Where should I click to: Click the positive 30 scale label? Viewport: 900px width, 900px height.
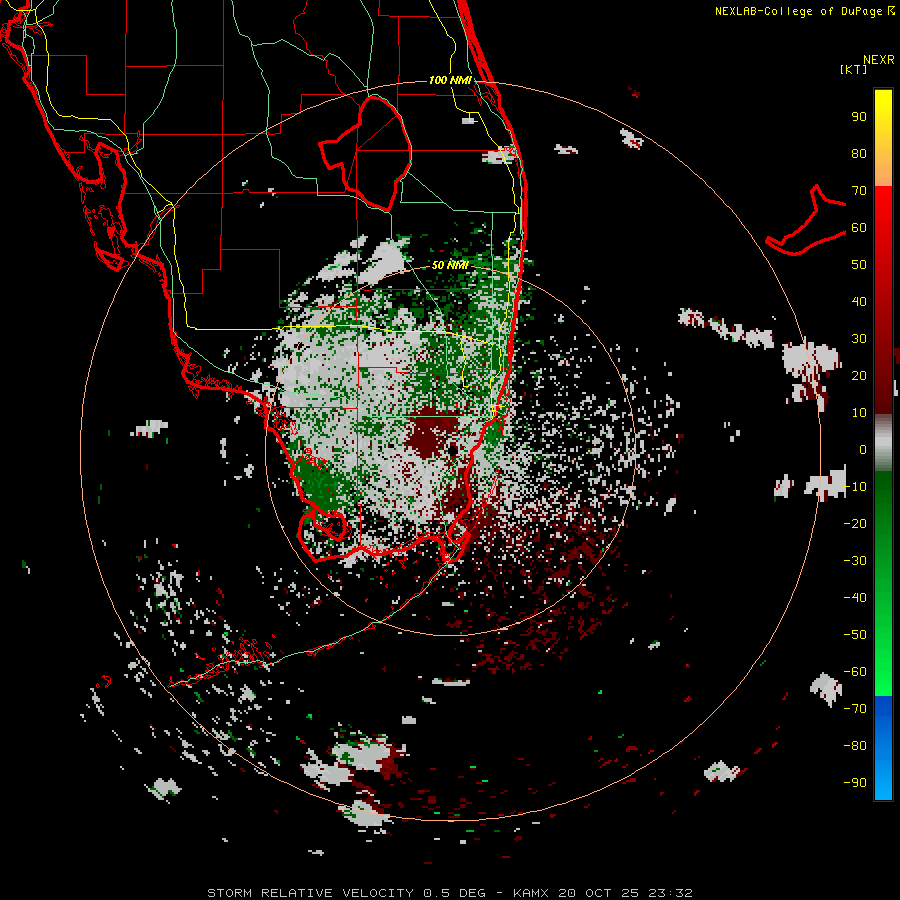[x=859, y=339]
